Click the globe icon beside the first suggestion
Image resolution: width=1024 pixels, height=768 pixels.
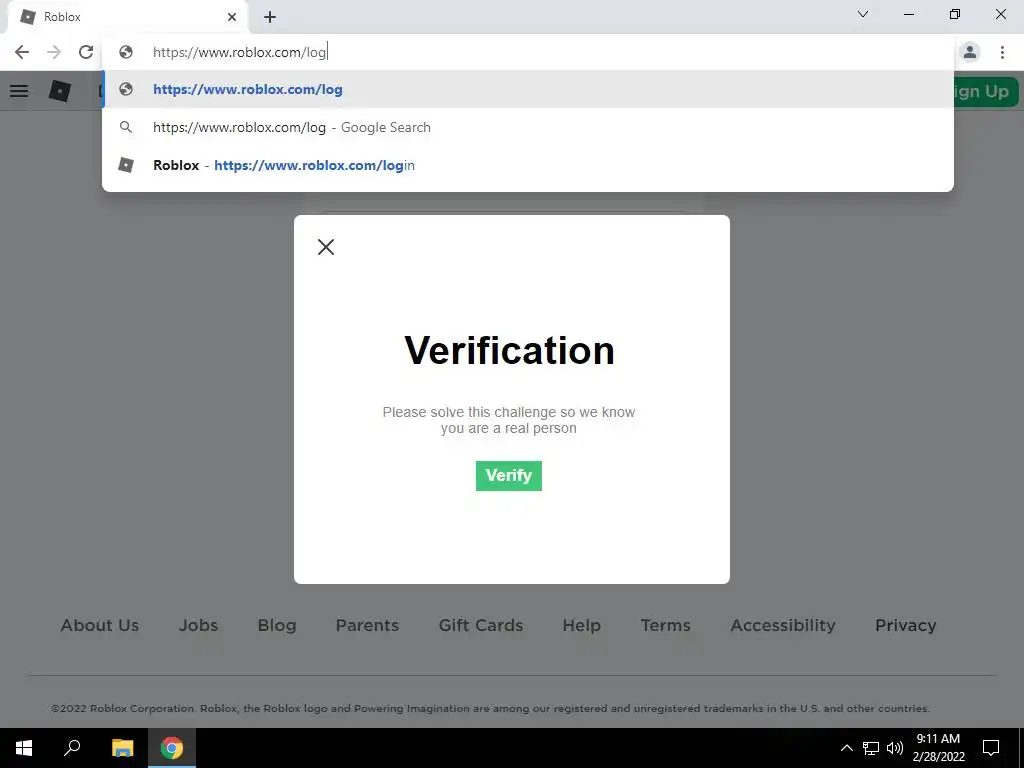tap(126, 89)
